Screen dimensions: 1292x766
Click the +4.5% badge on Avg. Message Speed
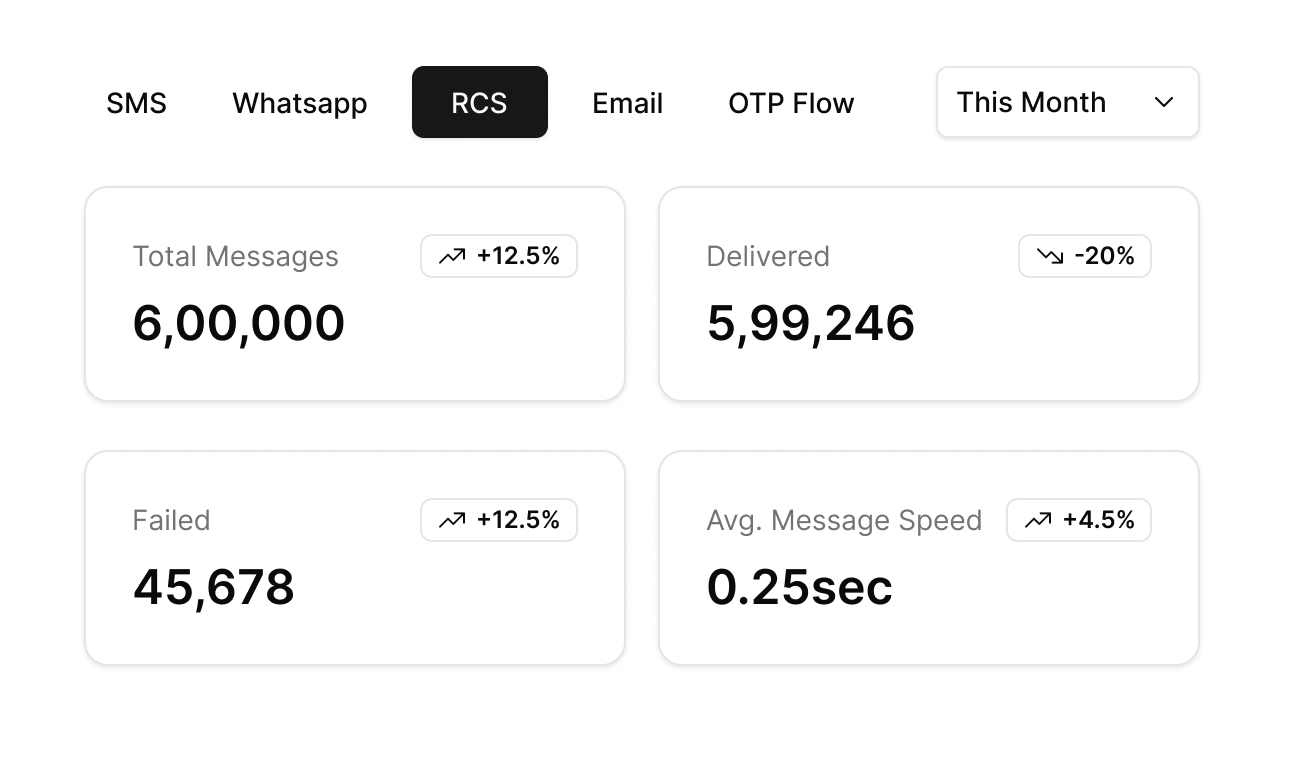1079,520
